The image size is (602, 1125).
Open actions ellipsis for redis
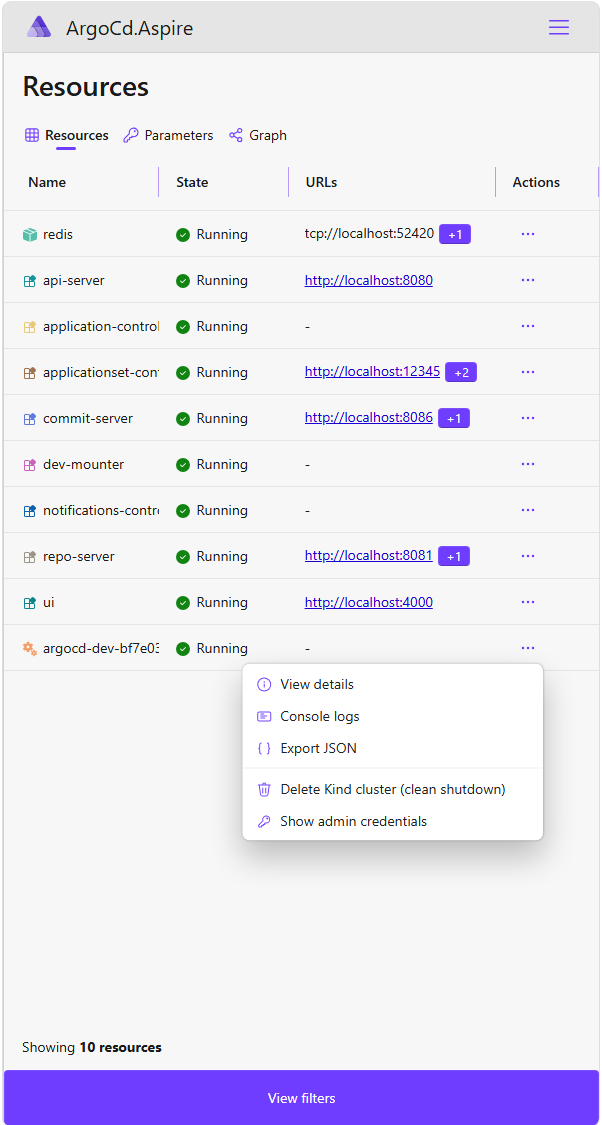click(x=528, y=234)
